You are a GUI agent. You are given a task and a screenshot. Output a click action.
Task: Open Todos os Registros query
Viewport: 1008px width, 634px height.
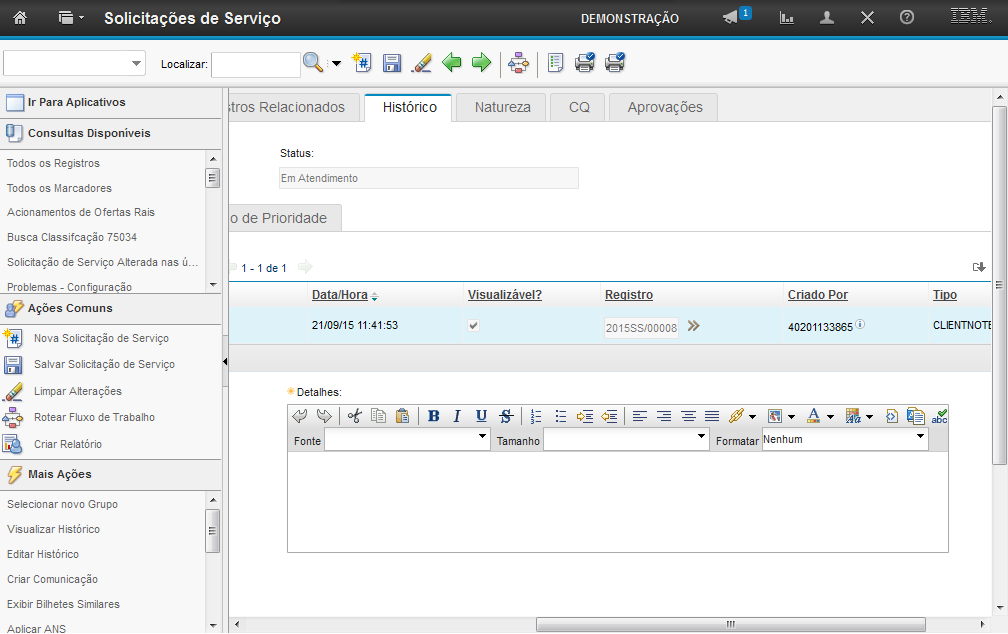[53, 163]
